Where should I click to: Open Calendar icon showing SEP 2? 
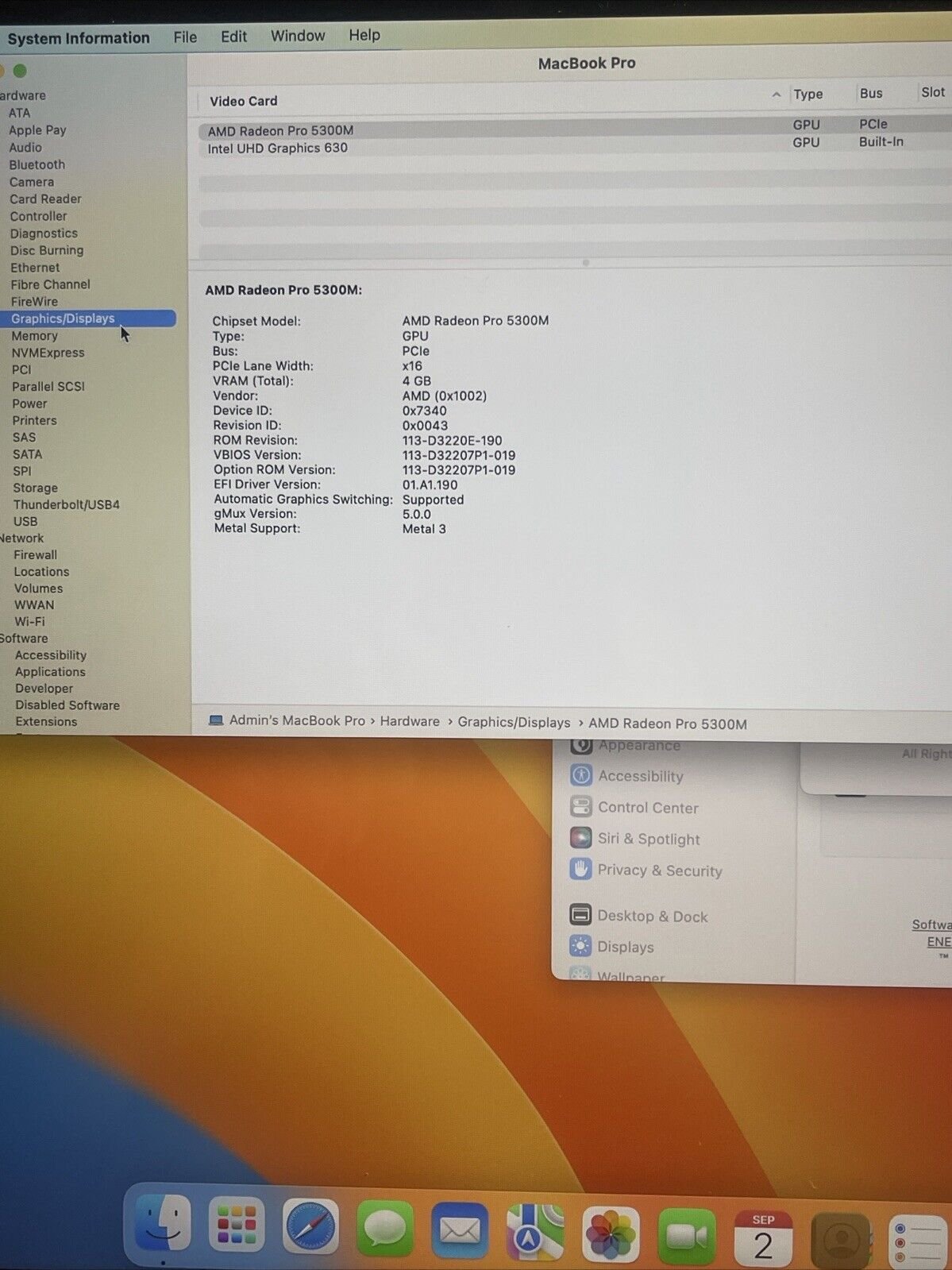762,1238
